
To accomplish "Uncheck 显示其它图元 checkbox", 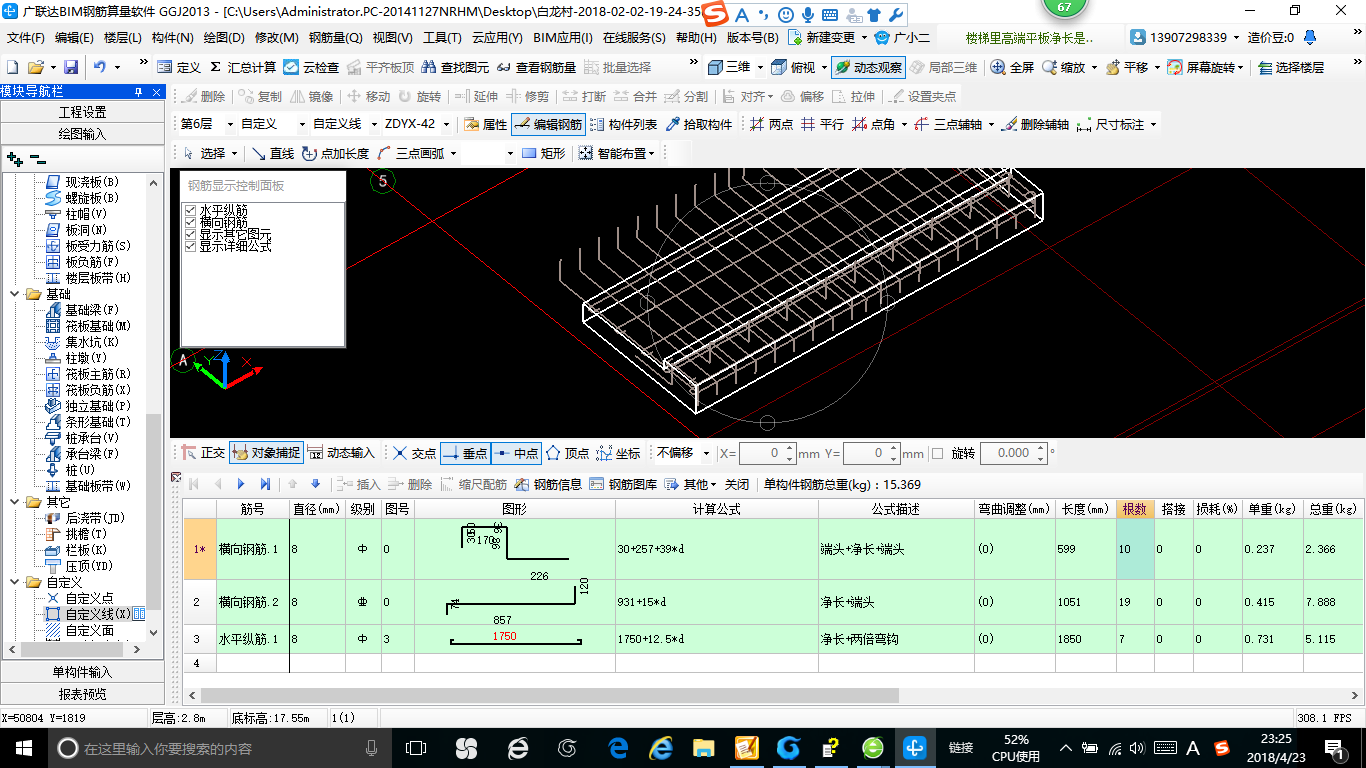I will pyautogui.click(x=191, y=234).
